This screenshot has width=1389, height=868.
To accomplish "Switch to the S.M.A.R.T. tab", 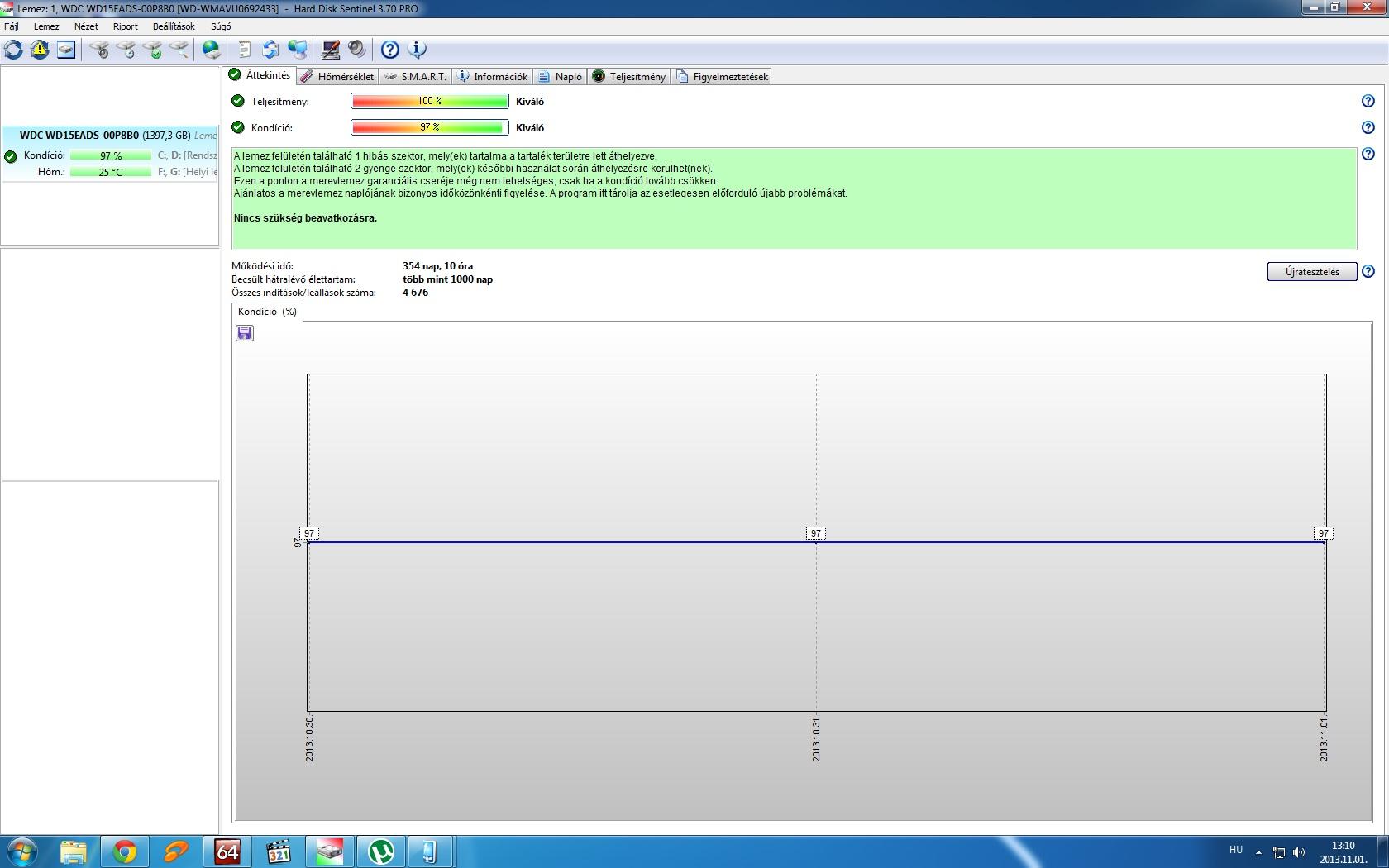I will pos(416,77).
